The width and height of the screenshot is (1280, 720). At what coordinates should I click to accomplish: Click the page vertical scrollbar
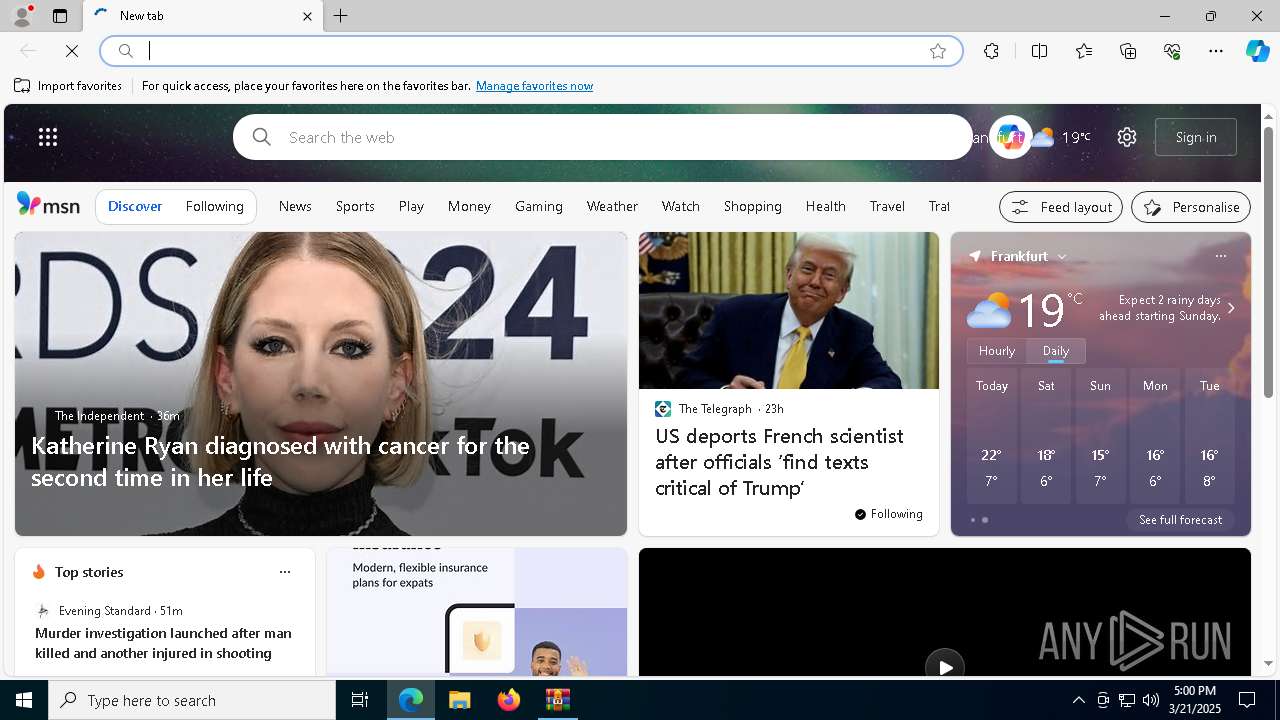click(1268, 260)
